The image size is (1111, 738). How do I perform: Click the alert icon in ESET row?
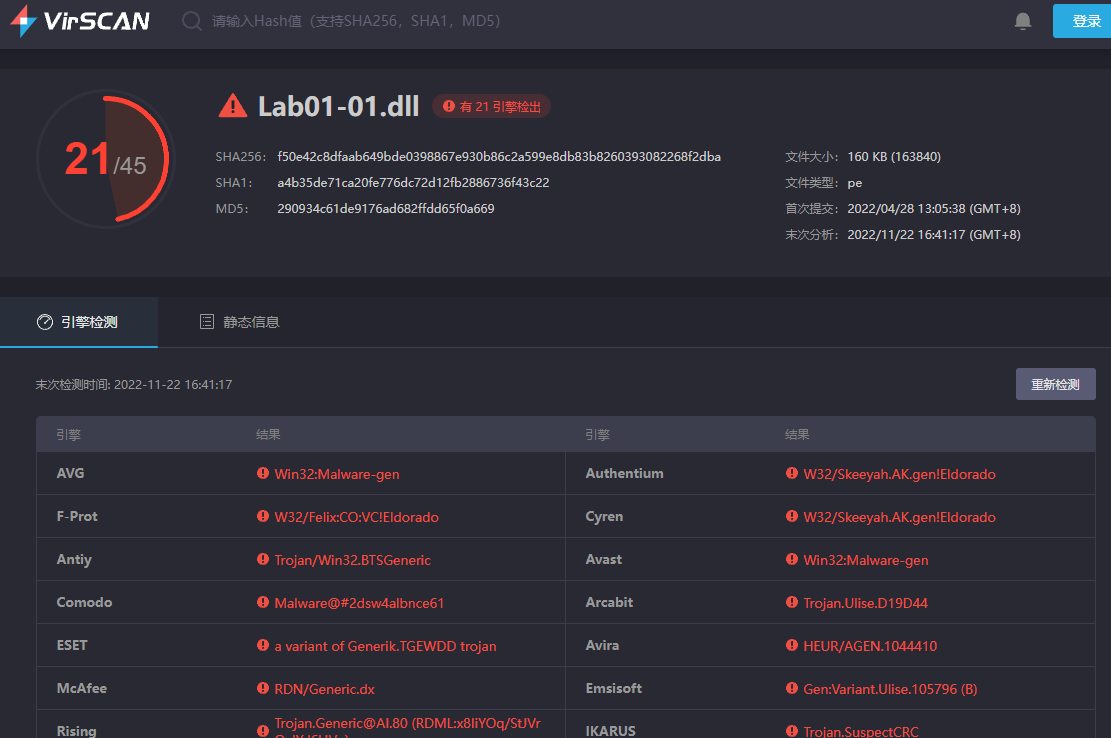(263, 645)
